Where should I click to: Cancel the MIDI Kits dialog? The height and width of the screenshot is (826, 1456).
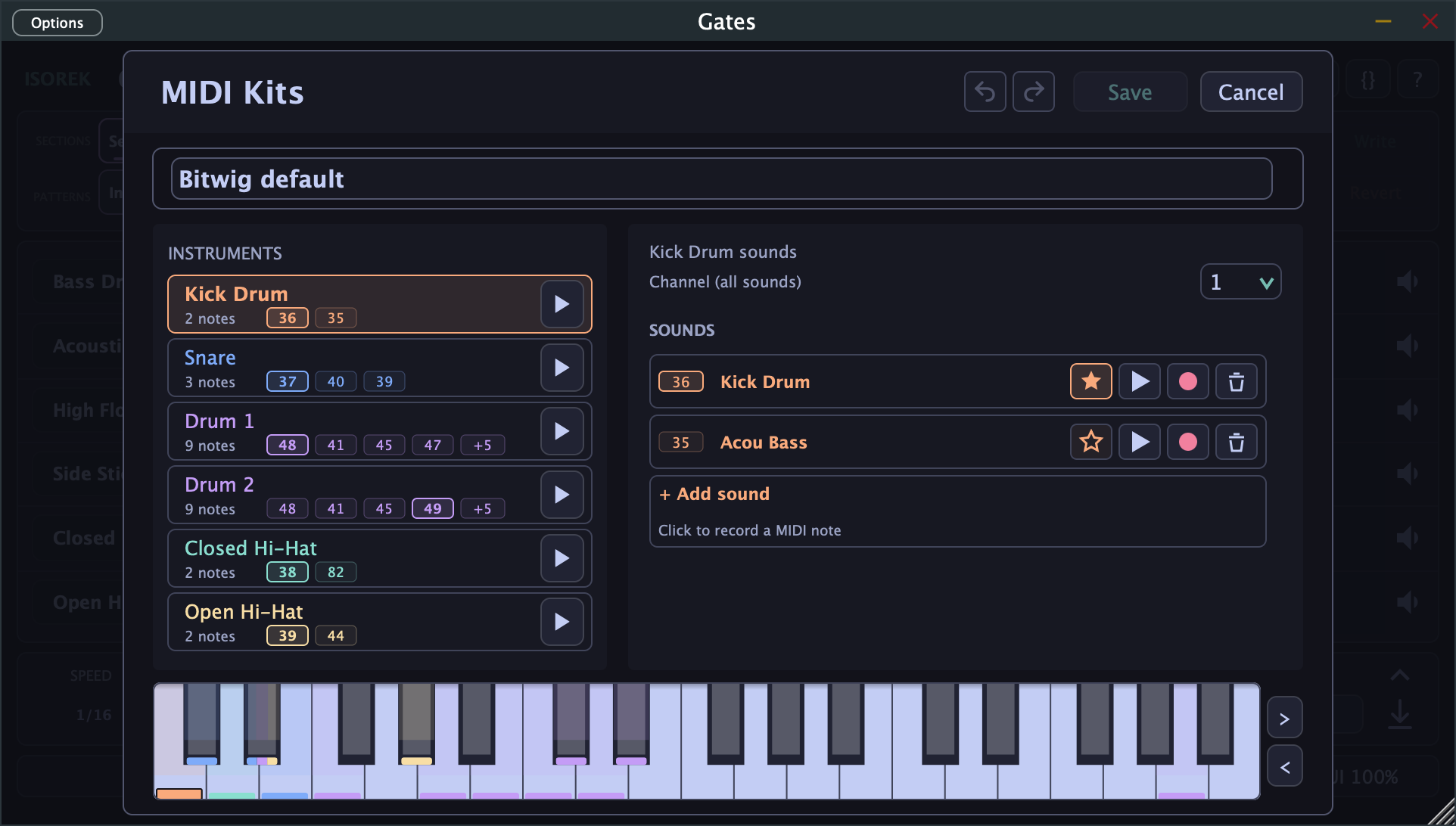[x=1251, y=92]
